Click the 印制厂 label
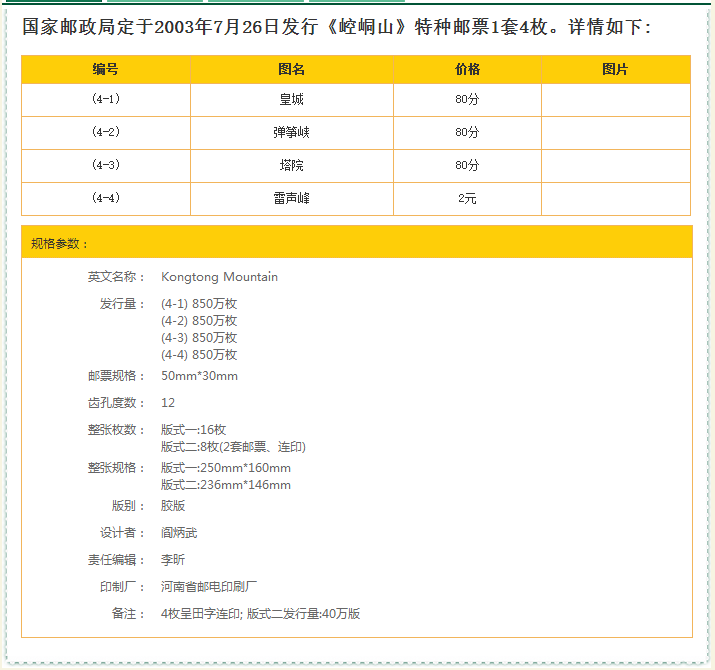This screenshot has height=670, width=715. (123, 587)
